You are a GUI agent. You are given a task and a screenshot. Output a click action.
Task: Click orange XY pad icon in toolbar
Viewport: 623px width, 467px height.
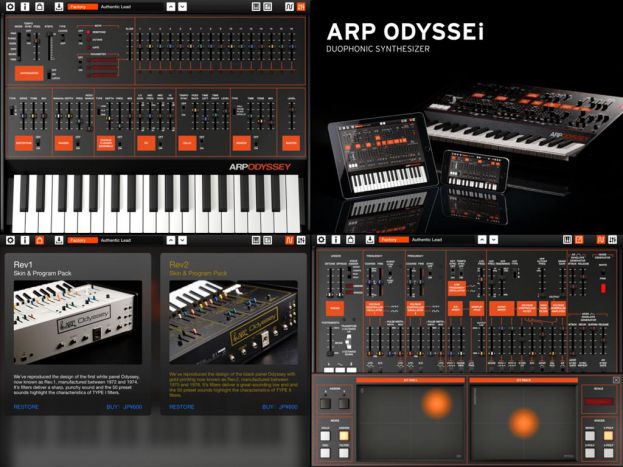pyautogui.click(x=579, y=239)
